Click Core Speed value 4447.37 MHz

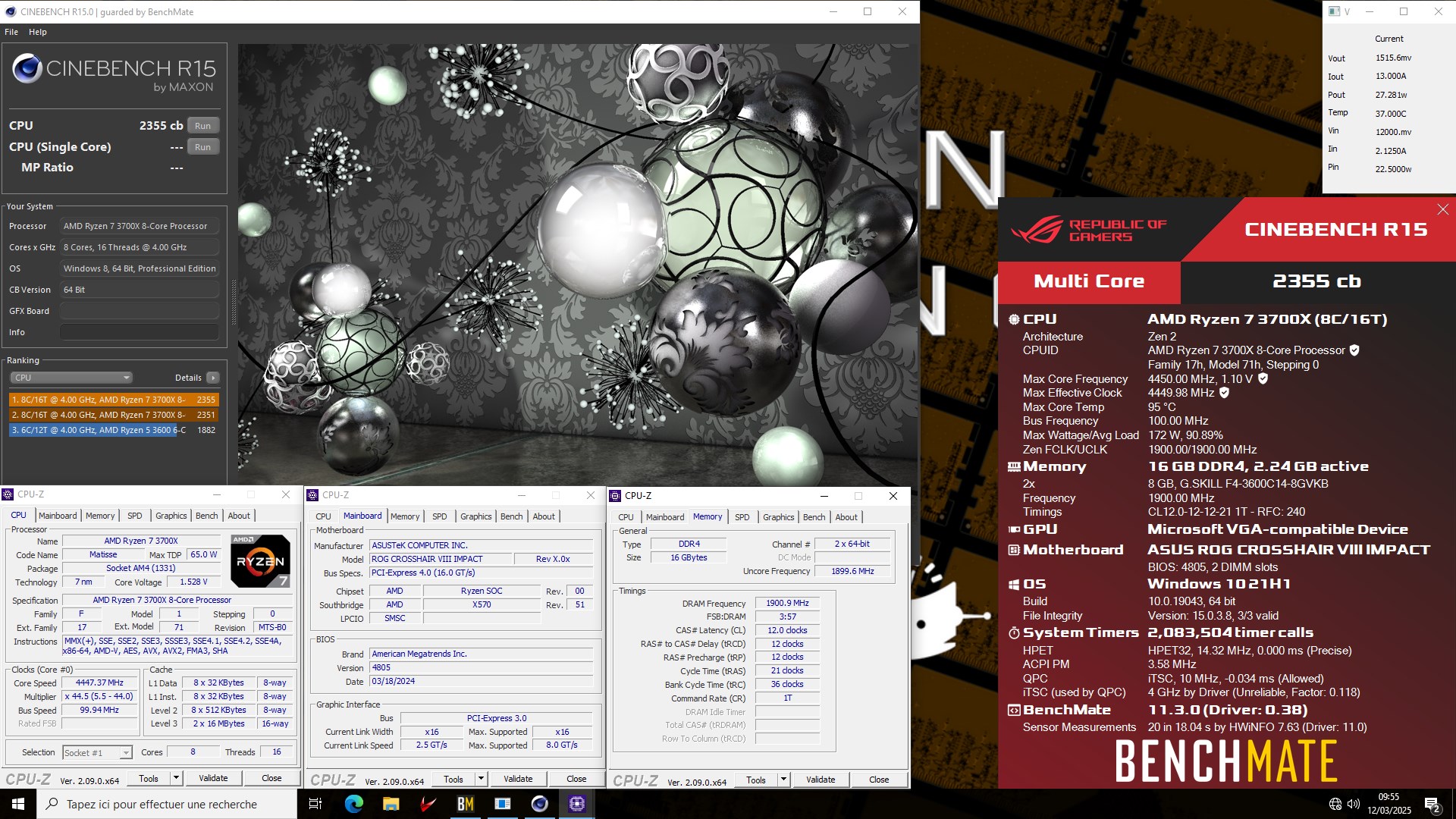click(x=100, y=683)
